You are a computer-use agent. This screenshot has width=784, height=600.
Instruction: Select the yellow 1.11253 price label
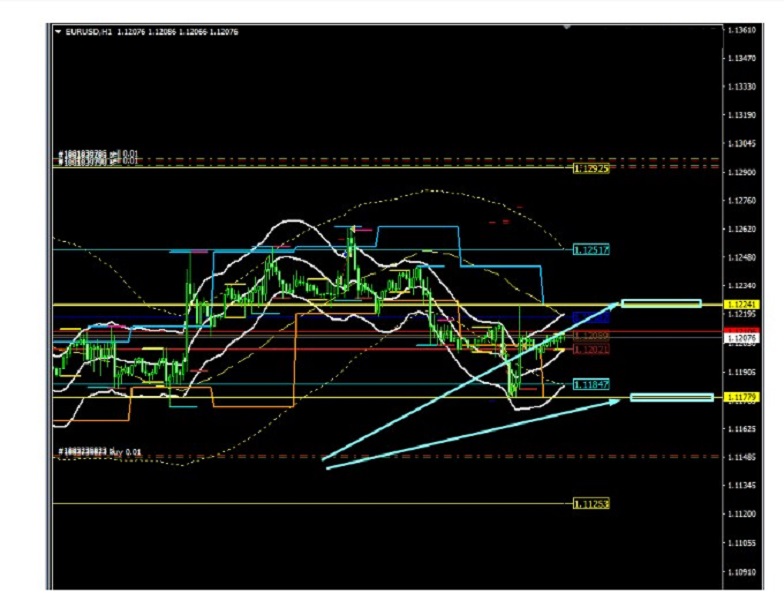(x=591, y=504)
